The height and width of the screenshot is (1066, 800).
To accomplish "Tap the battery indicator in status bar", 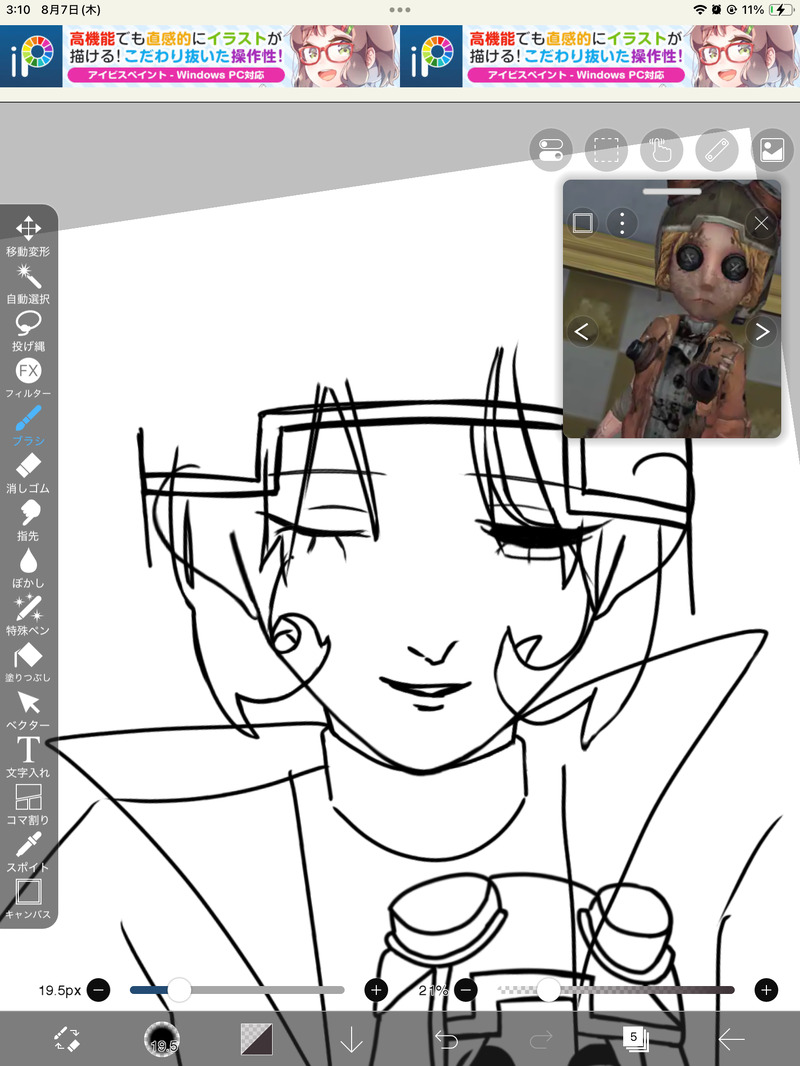I will (780, 10).
